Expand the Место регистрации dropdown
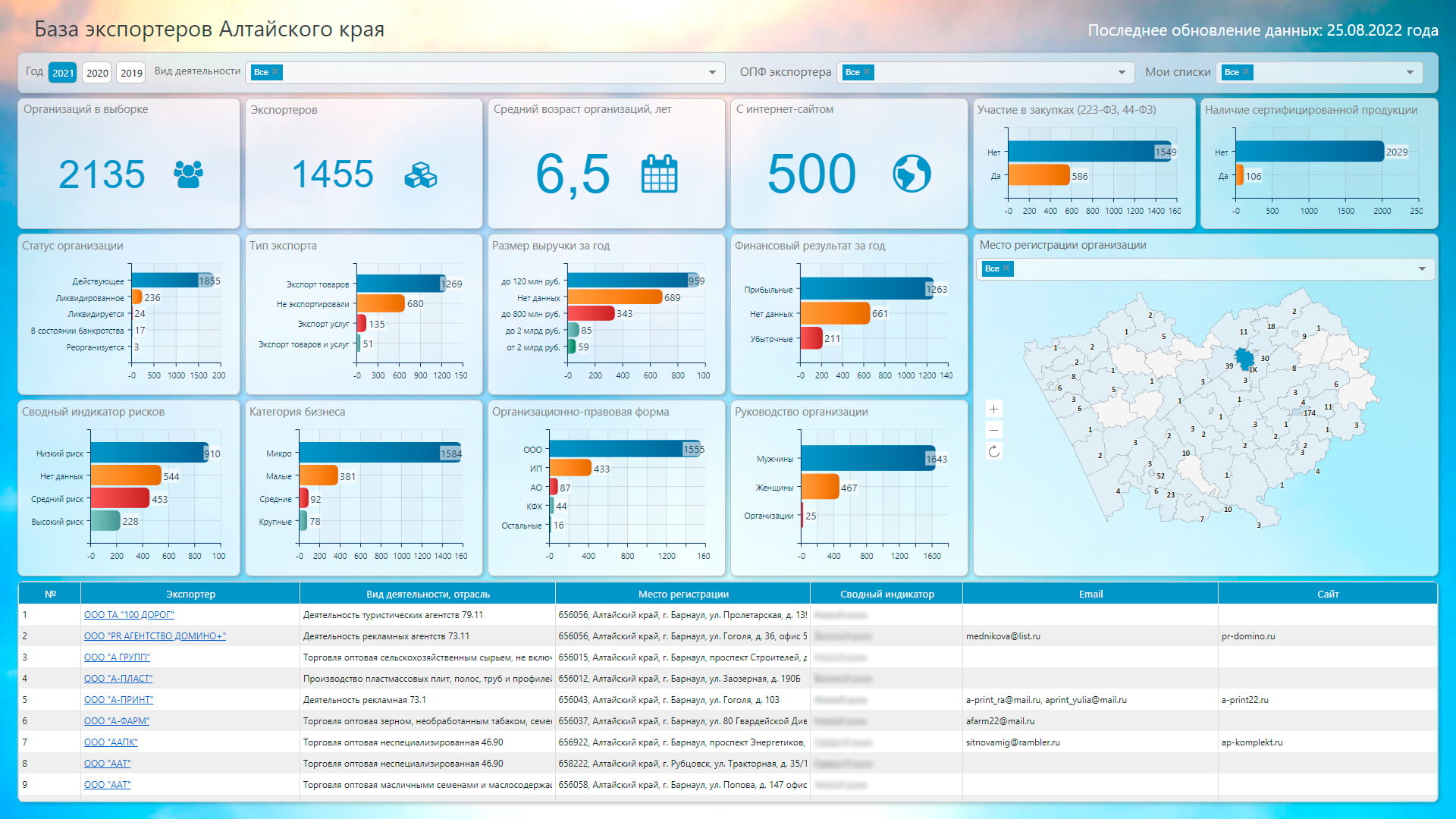Screen dimensions: 1456x819 [1422, 268]
